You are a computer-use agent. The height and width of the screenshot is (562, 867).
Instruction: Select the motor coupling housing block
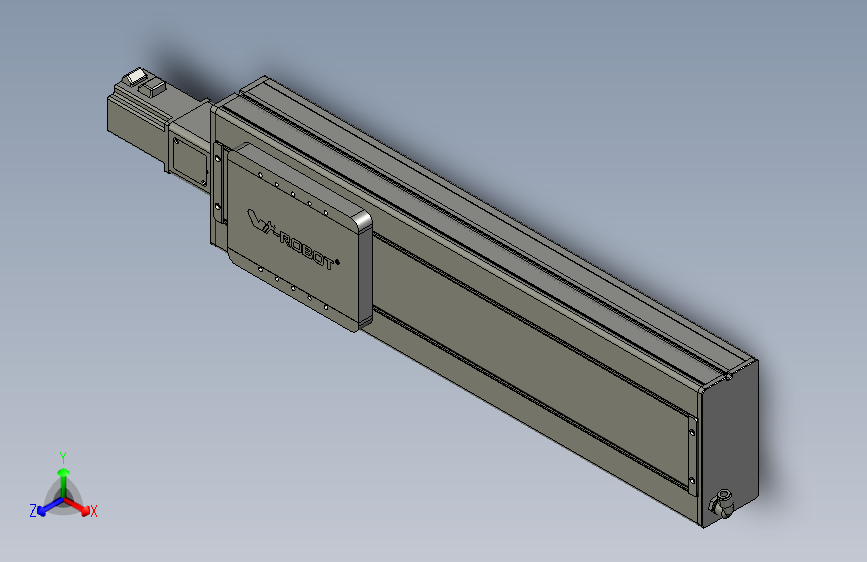pos(188,147)
